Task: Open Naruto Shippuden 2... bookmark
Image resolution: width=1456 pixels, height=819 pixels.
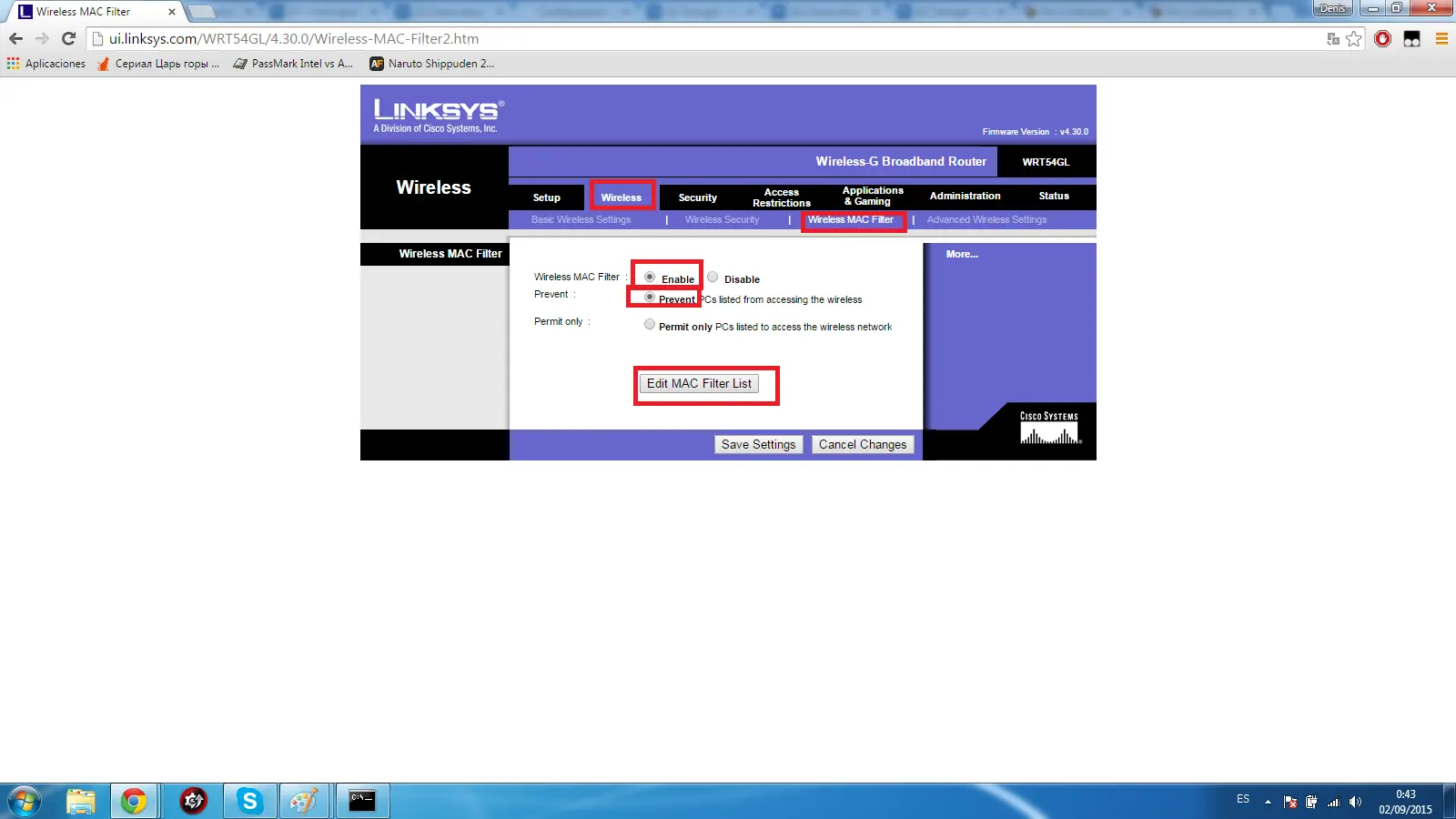Action: point(432,64)
